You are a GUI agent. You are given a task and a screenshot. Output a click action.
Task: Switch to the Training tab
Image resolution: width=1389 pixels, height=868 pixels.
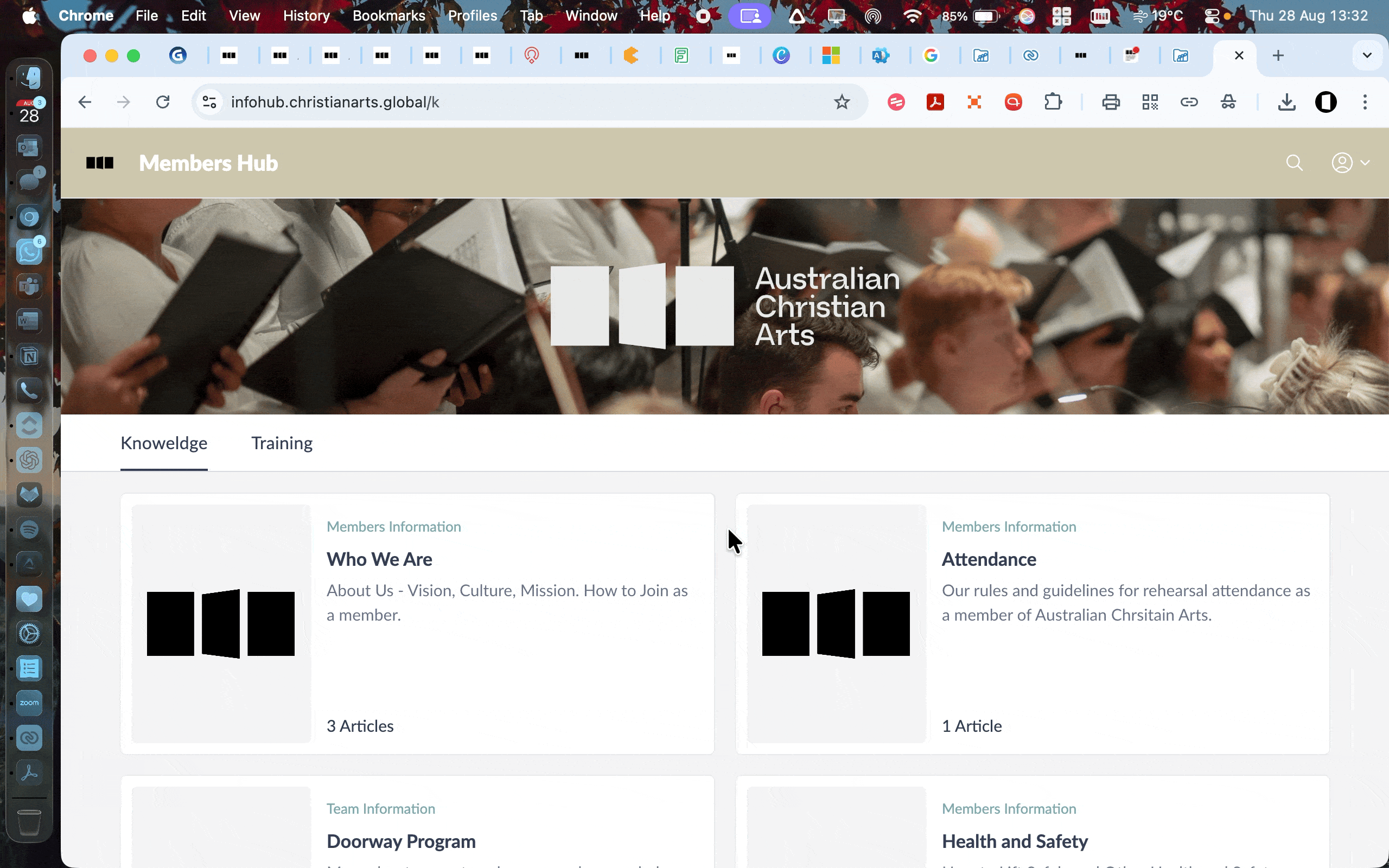click(282, 443)
